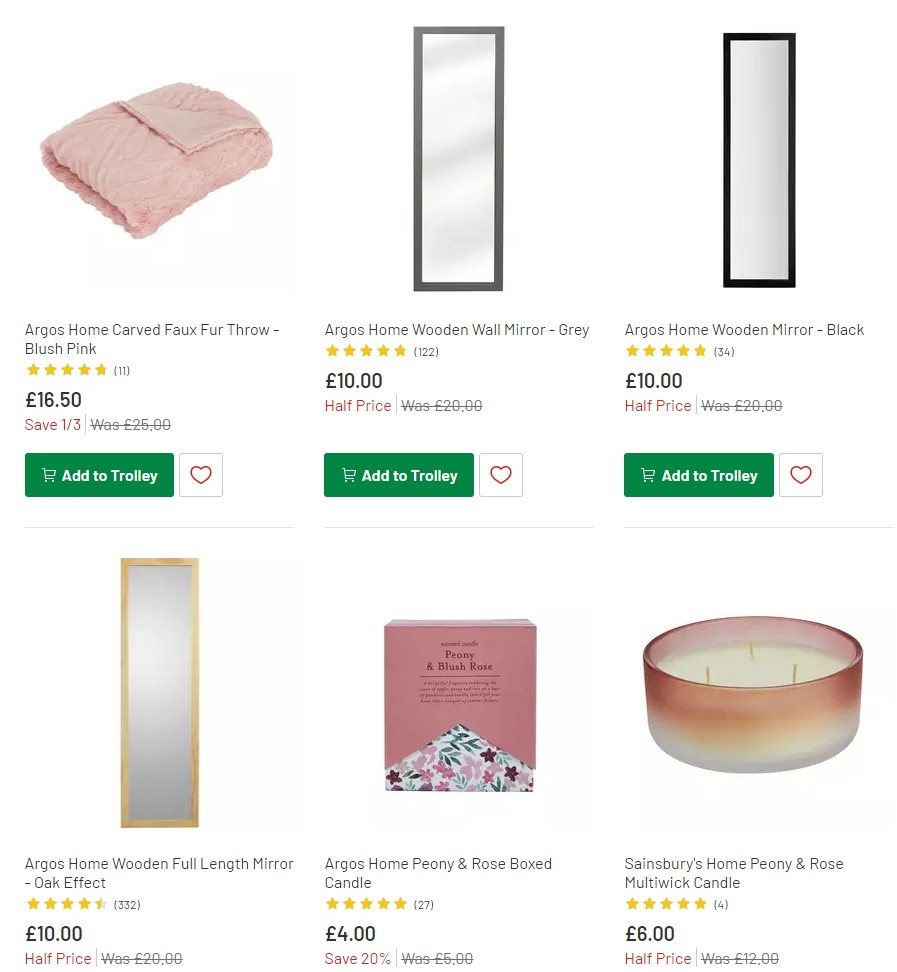897x972 pixels.
Task: Toggle the wishlist heart for the Grey Wall Mirror
Action: [x=501, y=475]
